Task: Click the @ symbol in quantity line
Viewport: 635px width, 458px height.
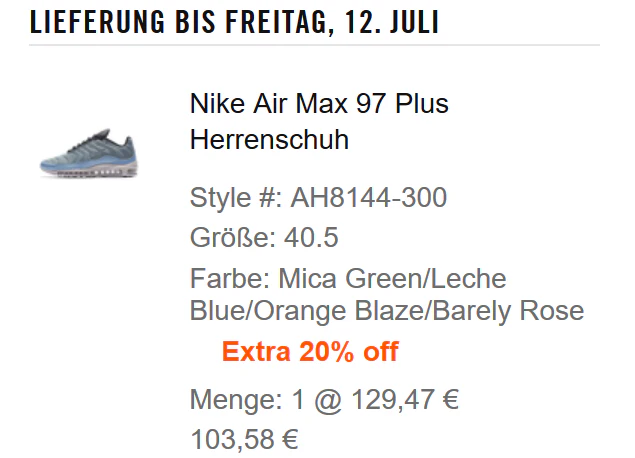Action: tap(328, 400)
